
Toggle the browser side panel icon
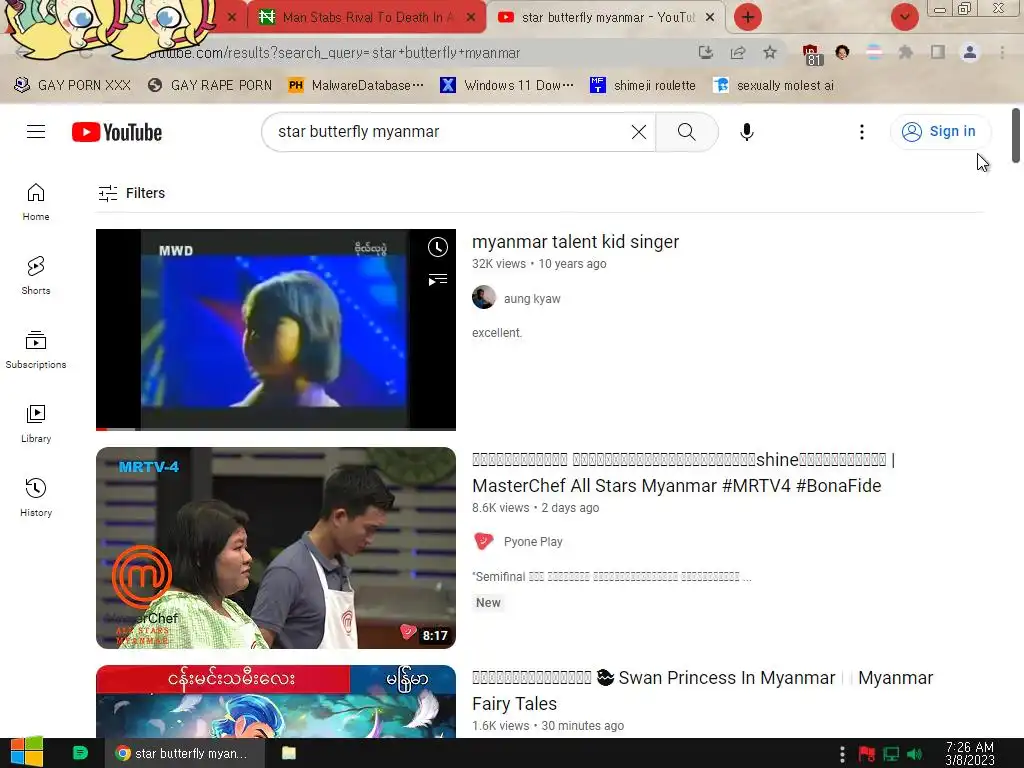pyautogui.click(x=938, y=52)
